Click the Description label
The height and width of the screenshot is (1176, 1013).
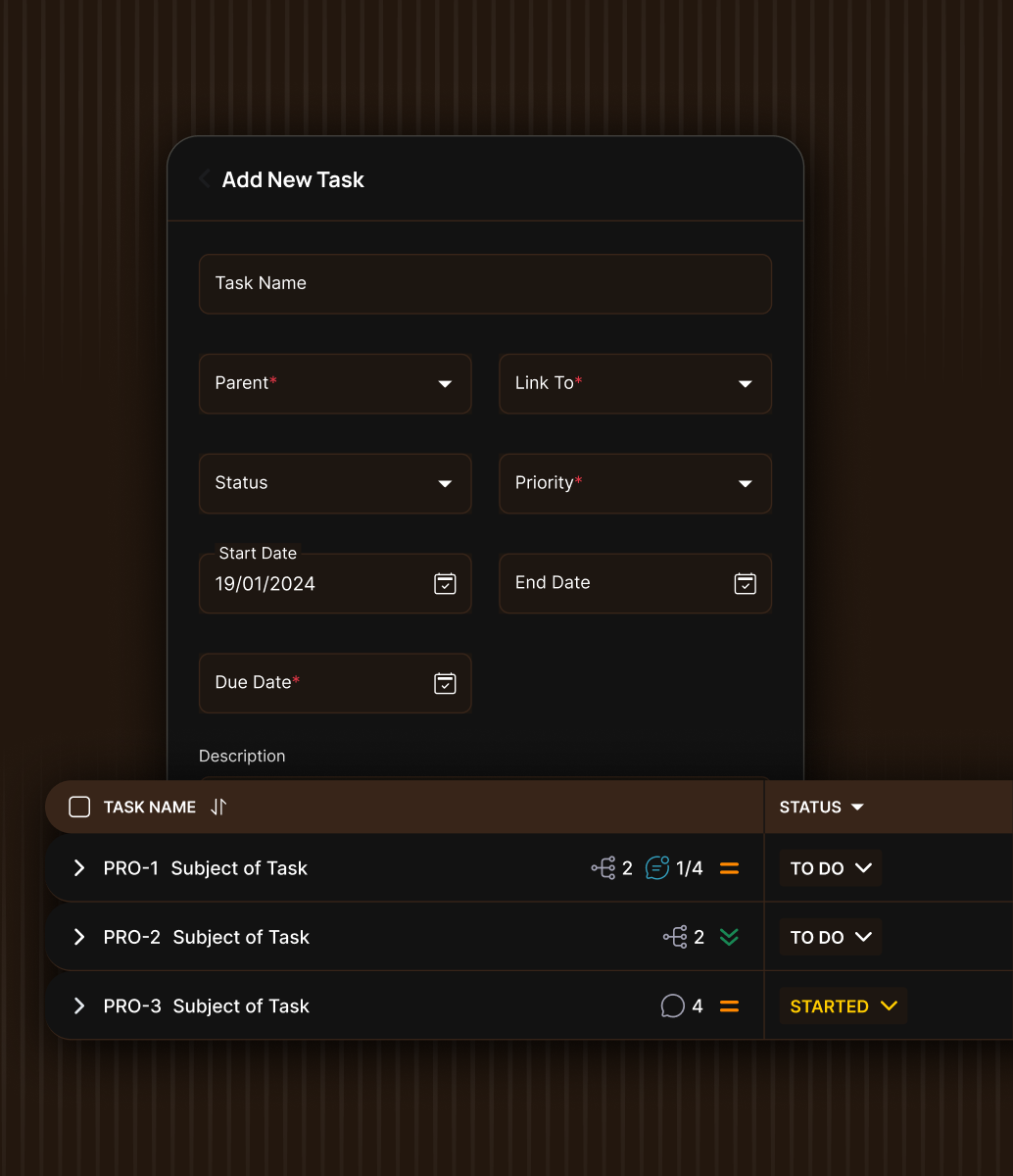tap(242, 756)
